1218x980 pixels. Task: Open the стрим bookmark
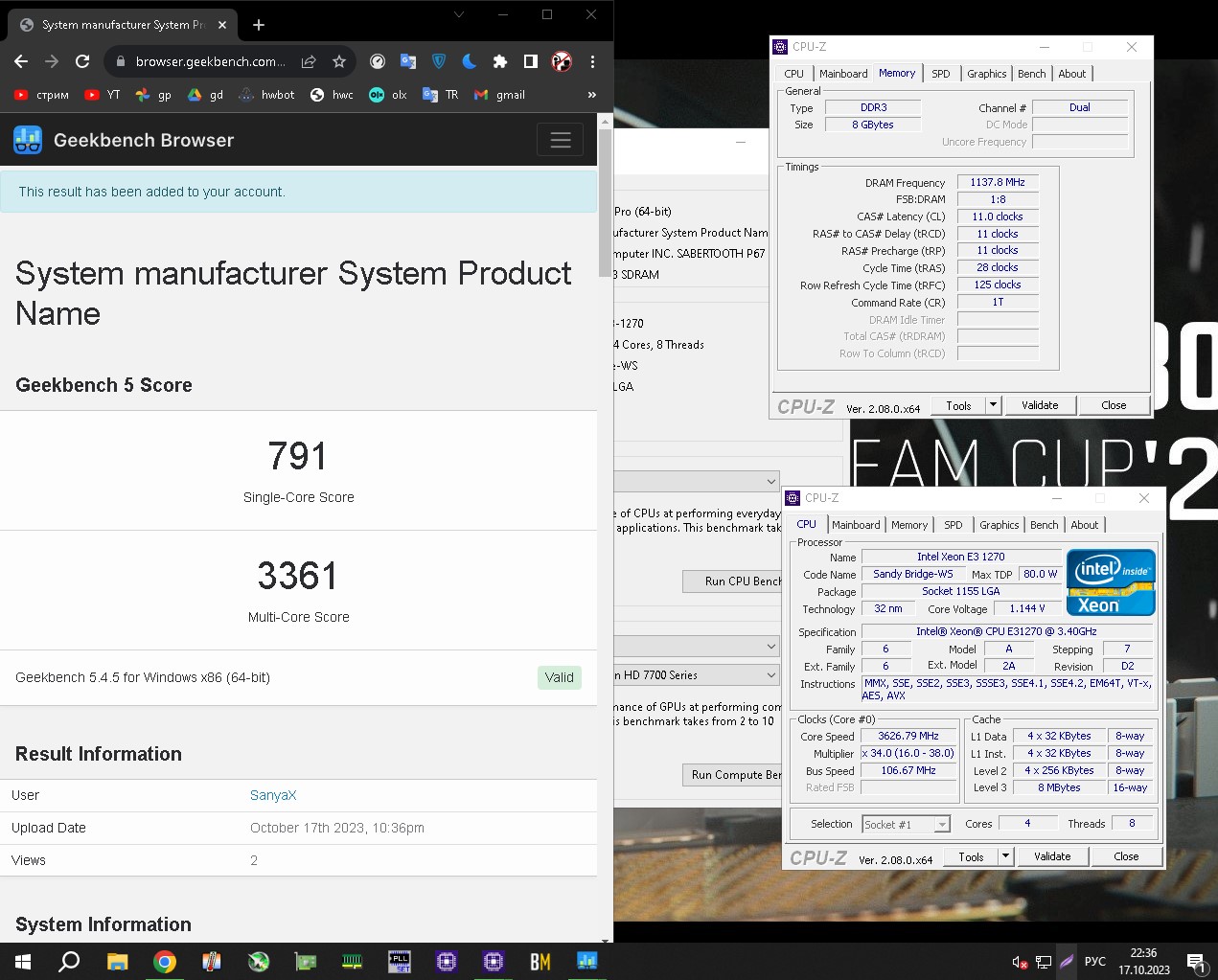point(41,95)
